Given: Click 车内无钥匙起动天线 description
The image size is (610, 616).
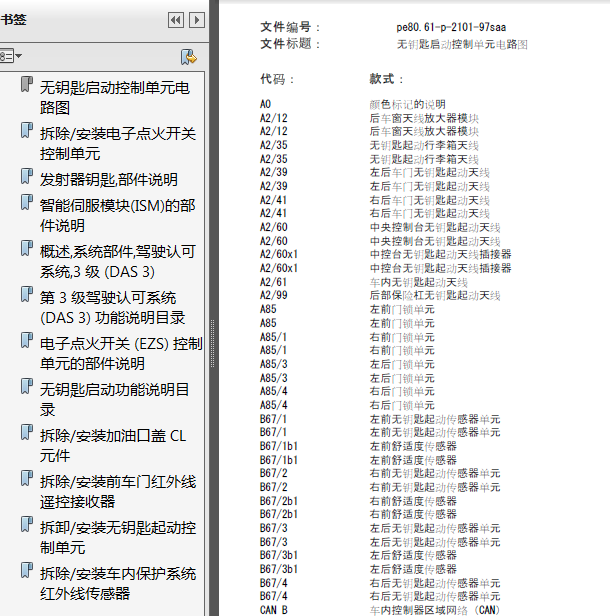Looking at the screenshot, I should [x=418, y=282].
